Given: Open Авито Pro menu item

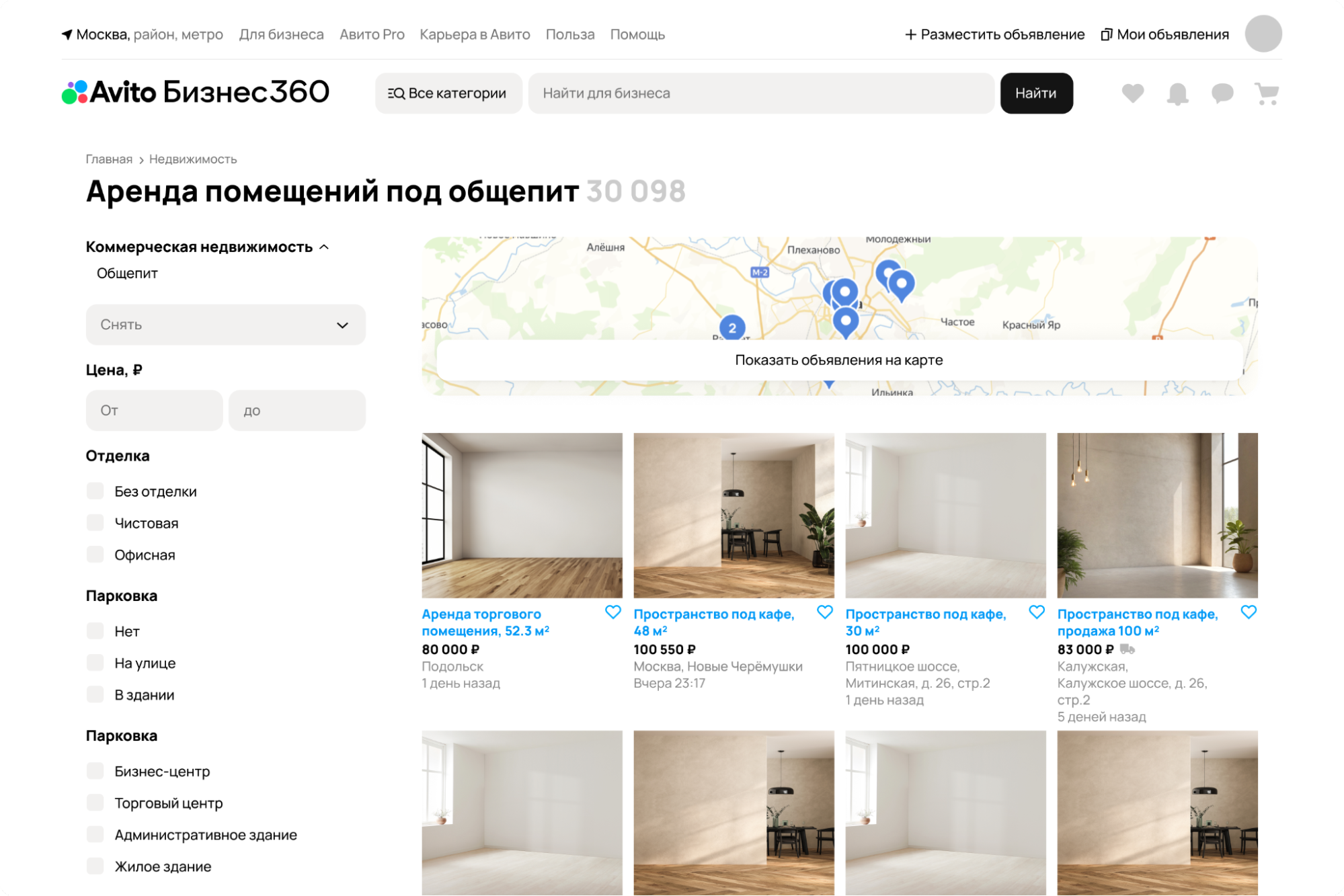Looking at the screenshot, I should pyautogui.click(x=372, y=34).
